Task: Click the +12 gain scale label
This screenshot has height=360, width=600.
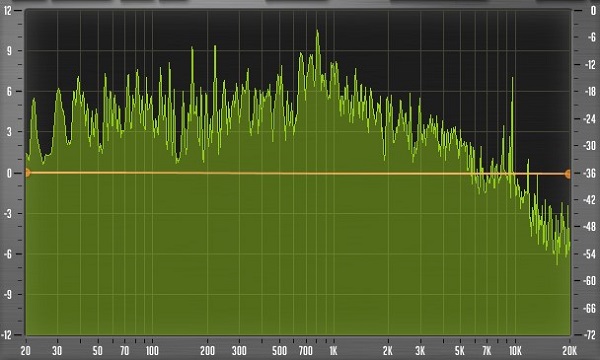Action: pos(7,10)
